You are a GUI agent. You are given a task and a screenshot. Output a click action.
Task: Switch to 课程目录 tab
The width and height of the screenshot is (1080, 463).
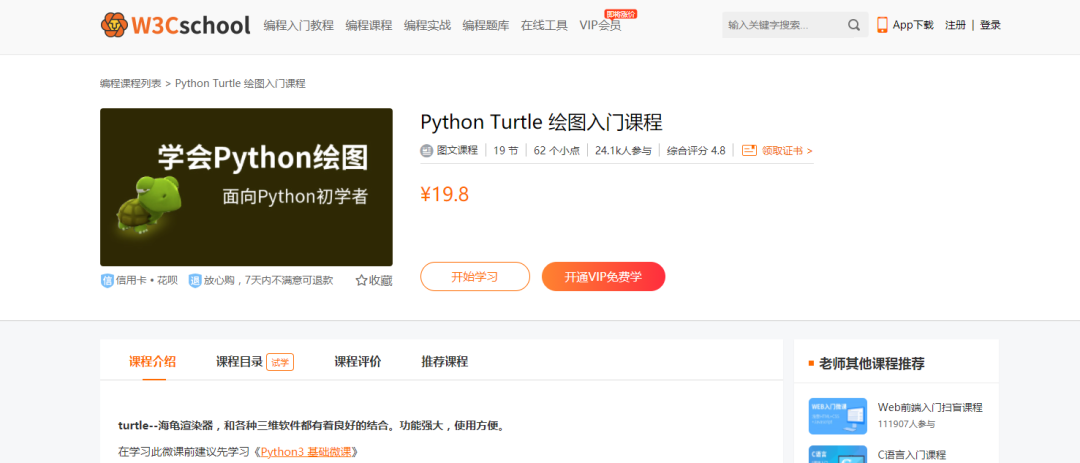coord(240,362)
